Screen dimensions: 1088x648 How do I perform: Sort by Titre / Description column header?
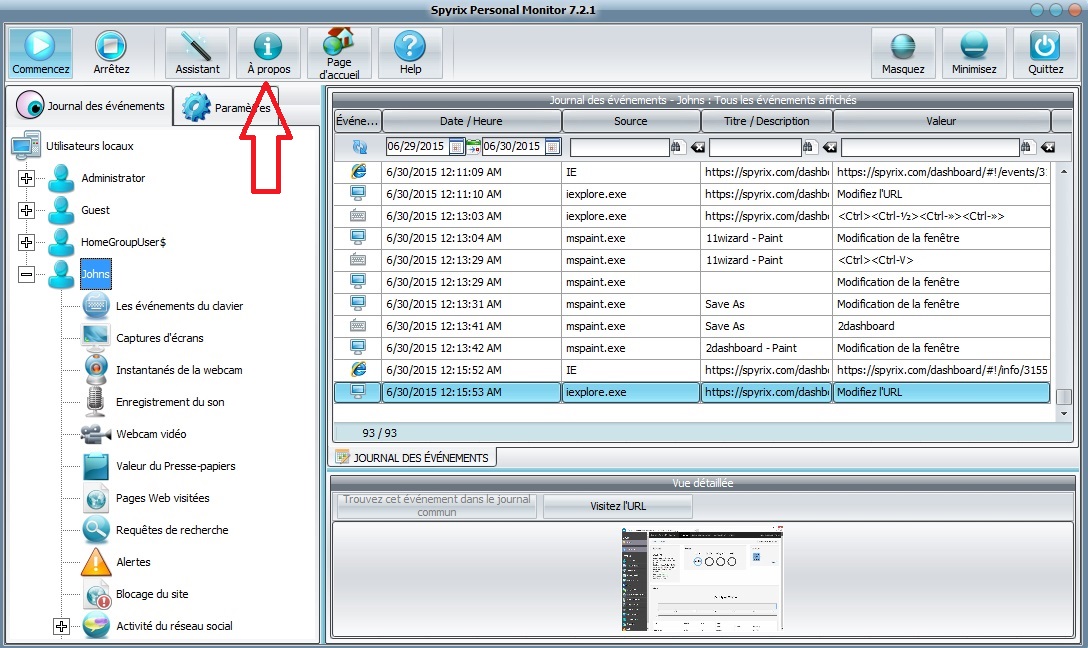pos(767,121)
